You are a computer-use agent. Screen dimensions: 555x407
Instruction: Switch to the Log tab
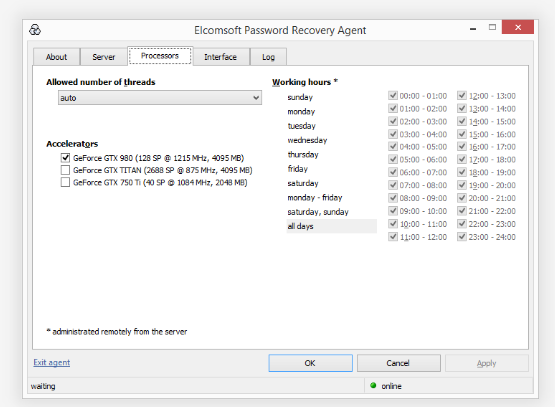pyautogui.click(x=268, y=57)
